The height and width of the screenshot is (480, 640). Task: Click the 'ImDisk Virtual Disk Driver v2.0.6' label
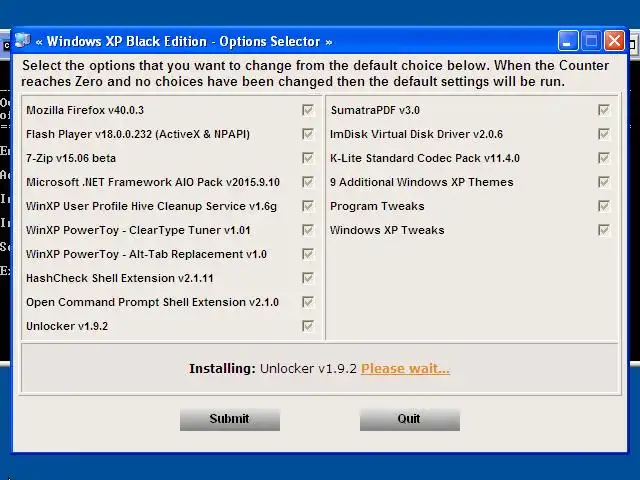pos(417,134)
